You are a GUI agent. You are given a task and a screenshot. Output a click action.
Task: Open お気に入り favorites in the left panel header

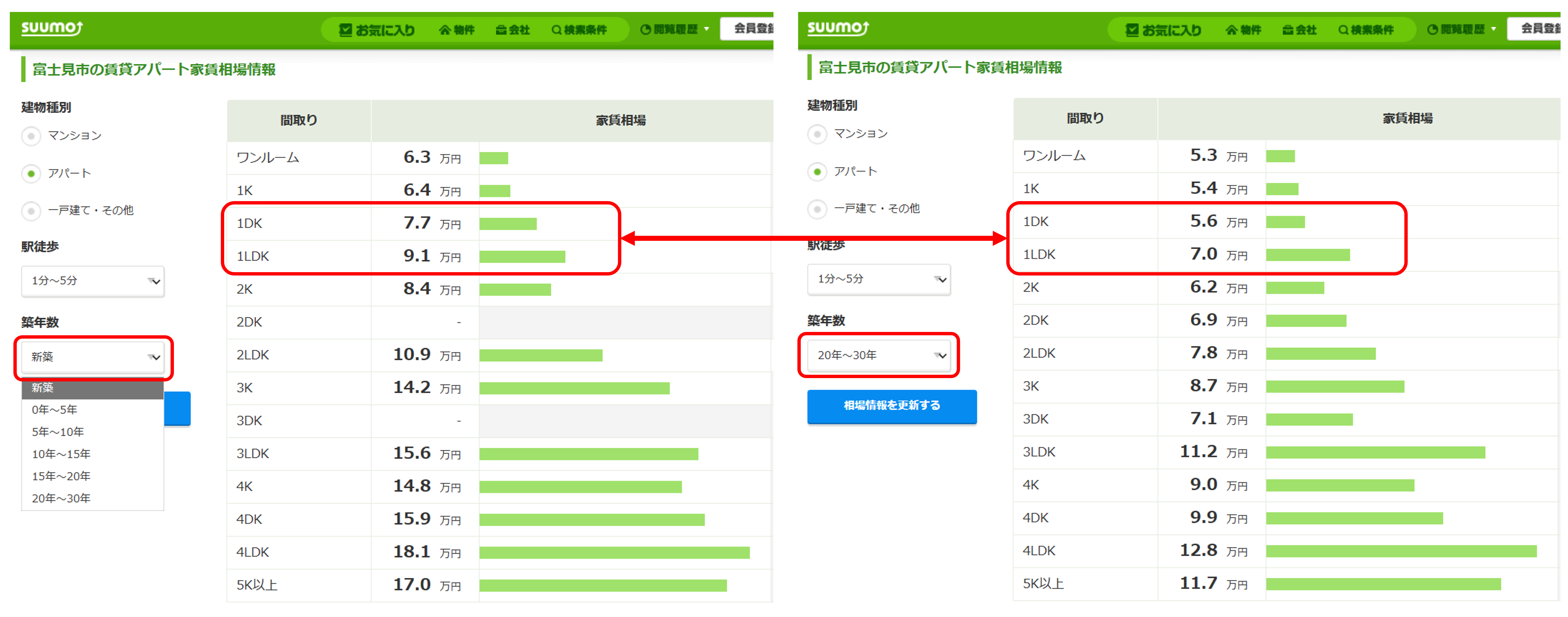[377, 30]
